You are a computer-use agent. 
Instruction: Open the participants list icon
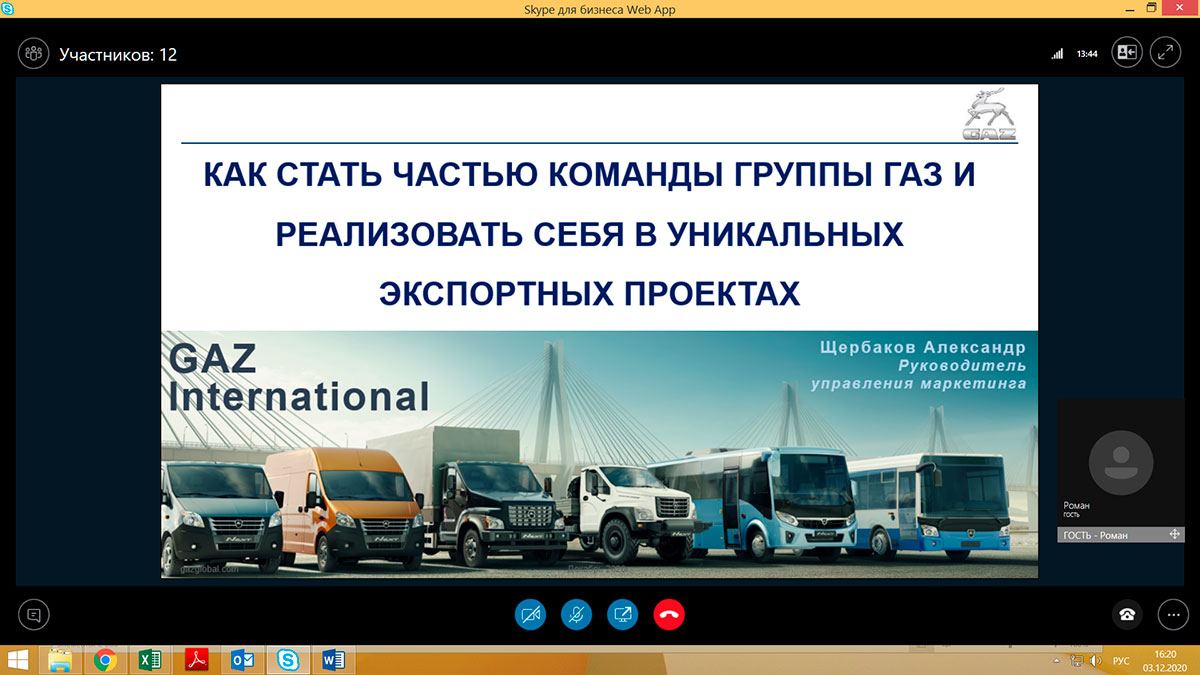click(34, 54)
